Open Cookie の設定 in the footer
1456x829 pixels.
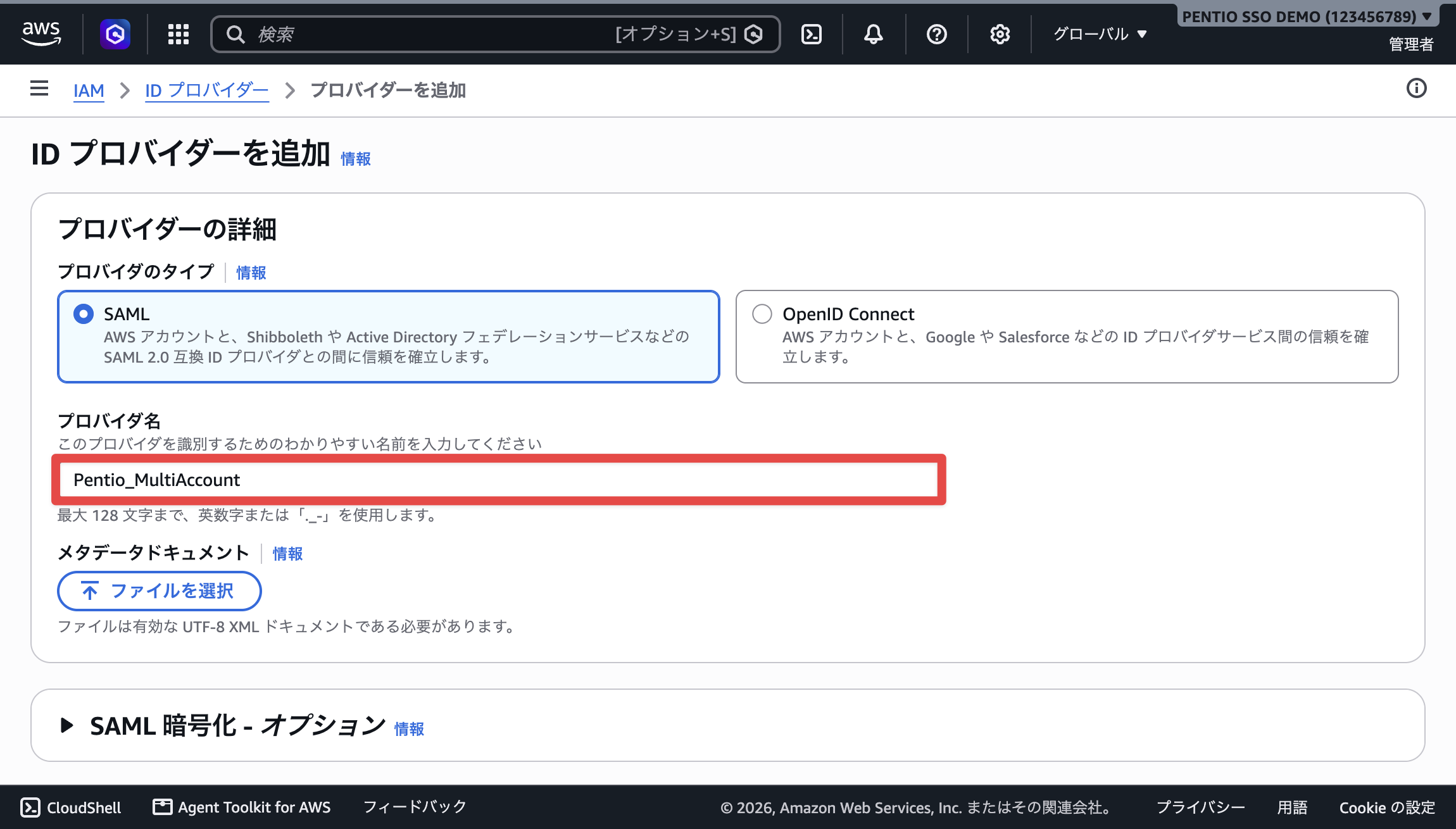[x=1387, y=807]
